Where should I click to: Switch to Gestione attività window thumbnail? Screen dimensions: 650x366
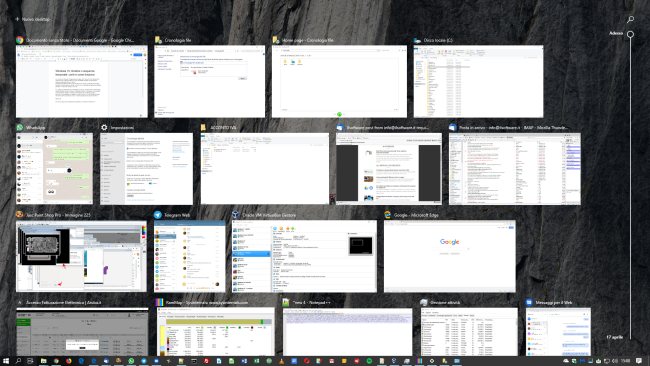coord(469,332)
